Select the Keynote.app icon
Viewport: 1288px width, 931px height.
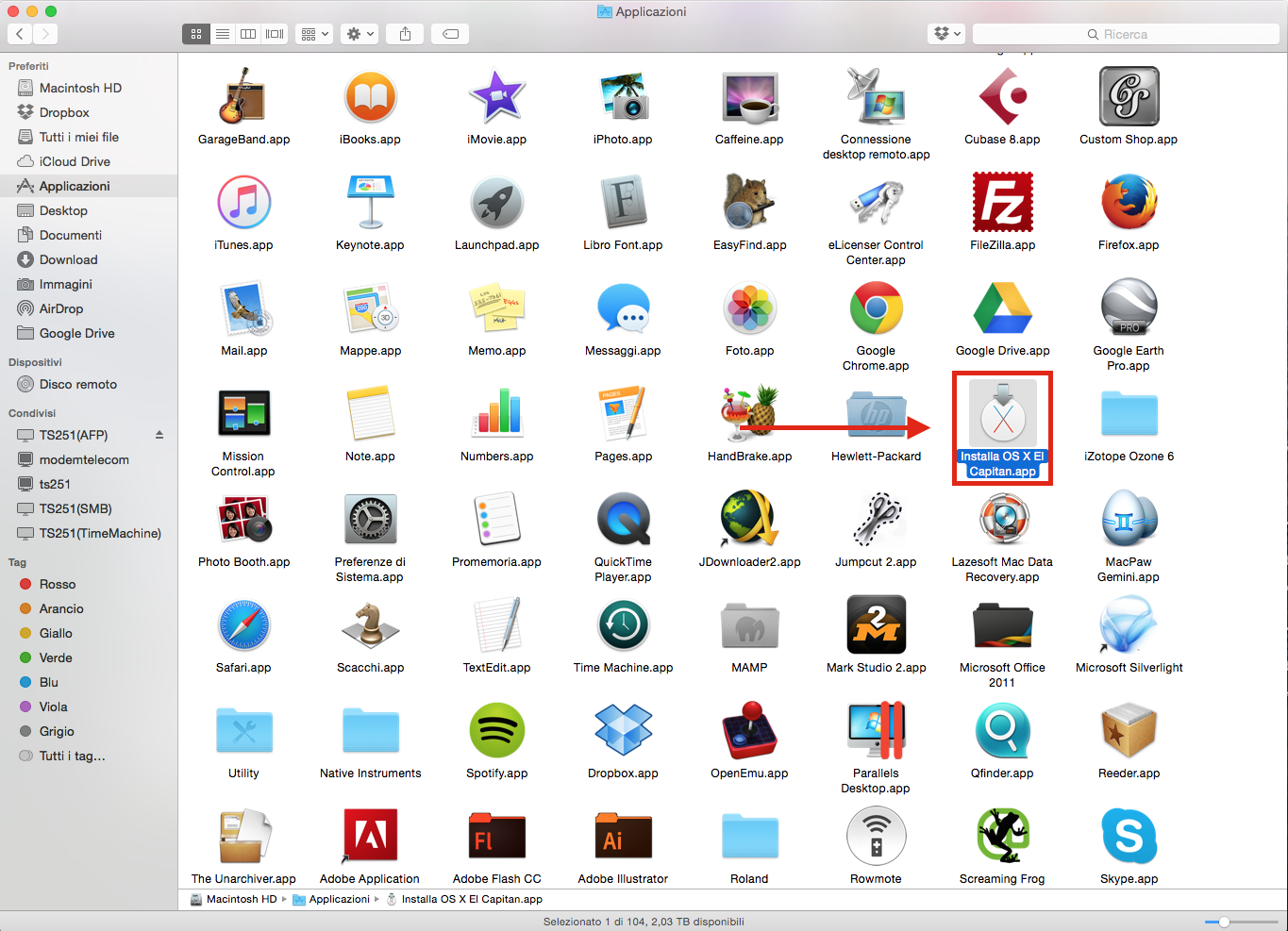click(x=370, y=202)
